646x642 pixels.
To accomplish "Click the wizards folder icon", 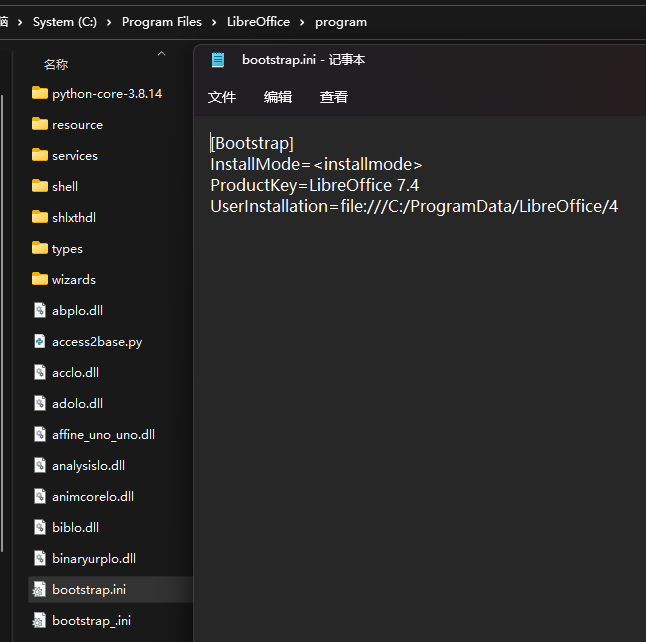I will tap(40, 279).
